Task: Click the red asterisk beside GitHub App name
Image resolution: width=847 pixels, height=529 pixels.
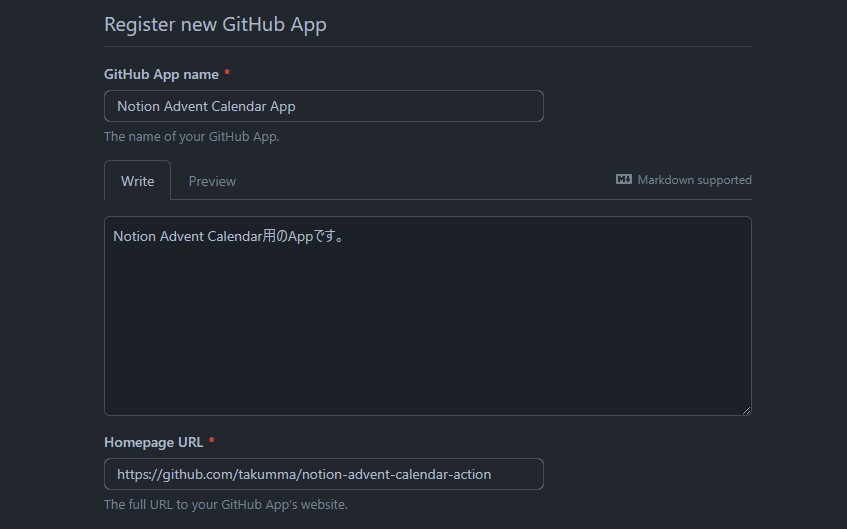Action: click(227, 73)
